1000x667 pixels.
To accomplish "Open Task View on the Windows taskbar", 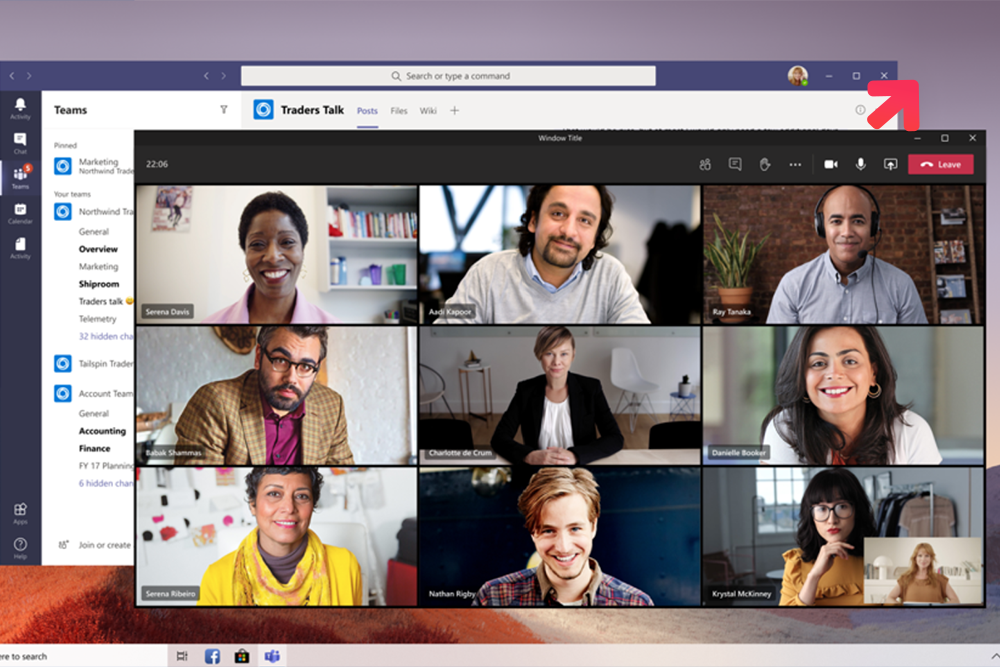I will pos(182,656).
